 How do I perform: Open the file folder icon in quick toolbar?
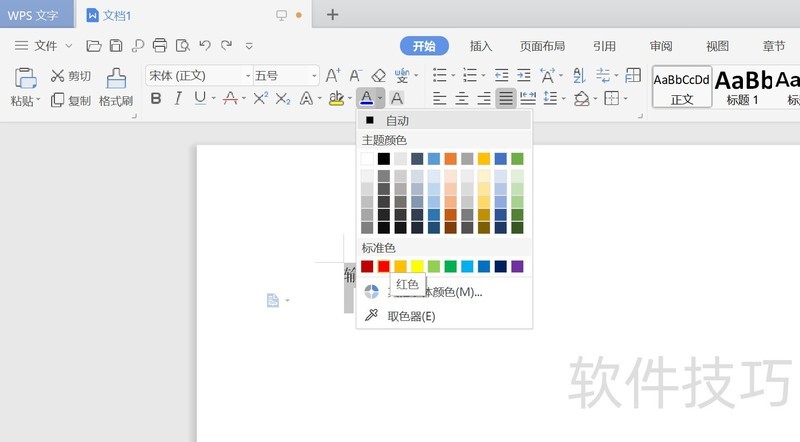click(x=93, y=46)
